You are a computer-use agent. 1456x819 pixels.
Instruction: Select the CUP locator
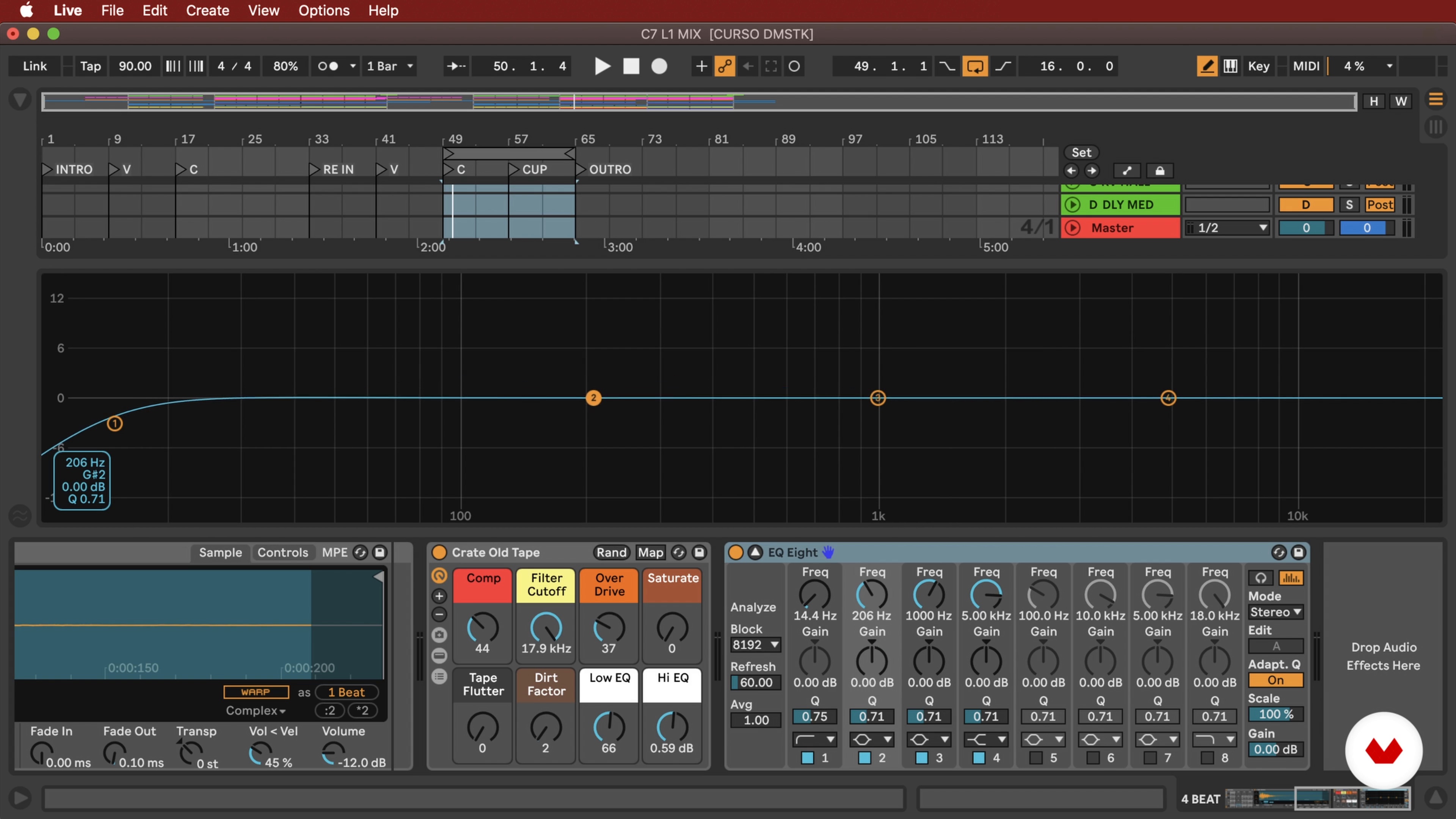[x=528, y=169]
